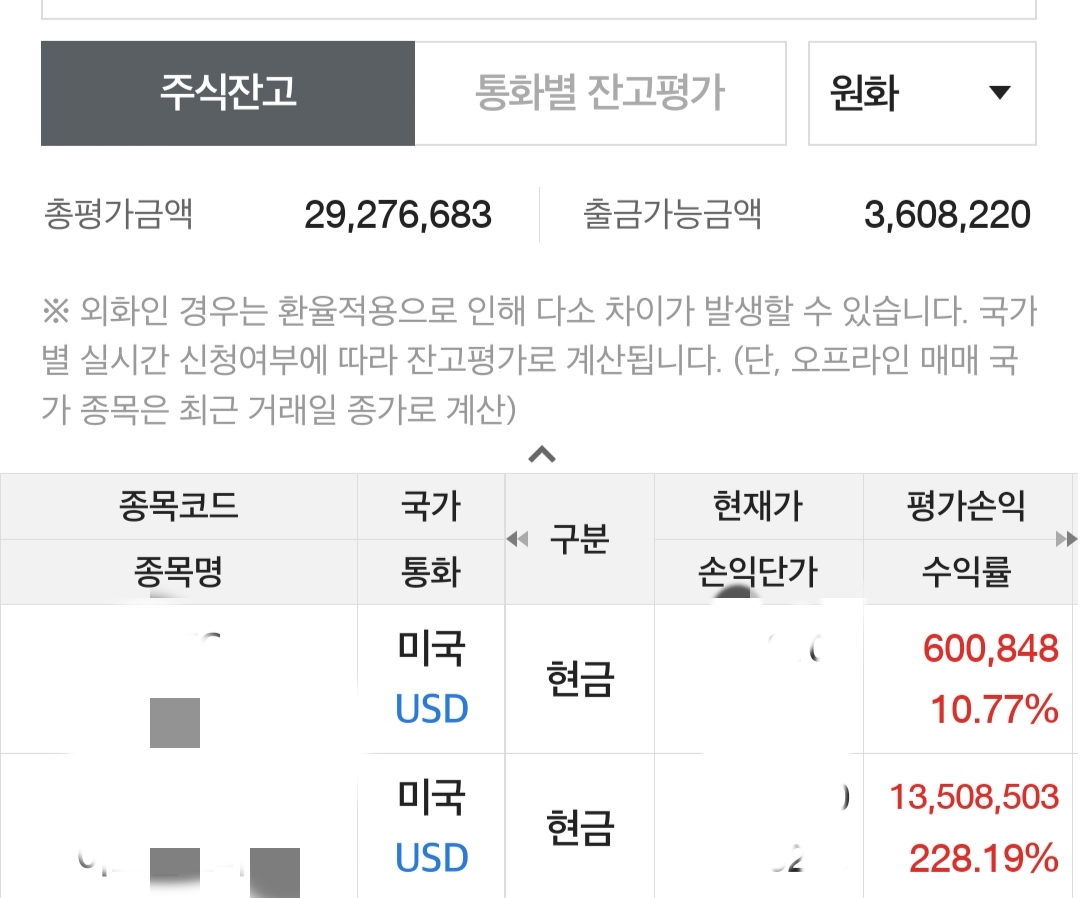Click the 228.19% return value

click(983, 858)
